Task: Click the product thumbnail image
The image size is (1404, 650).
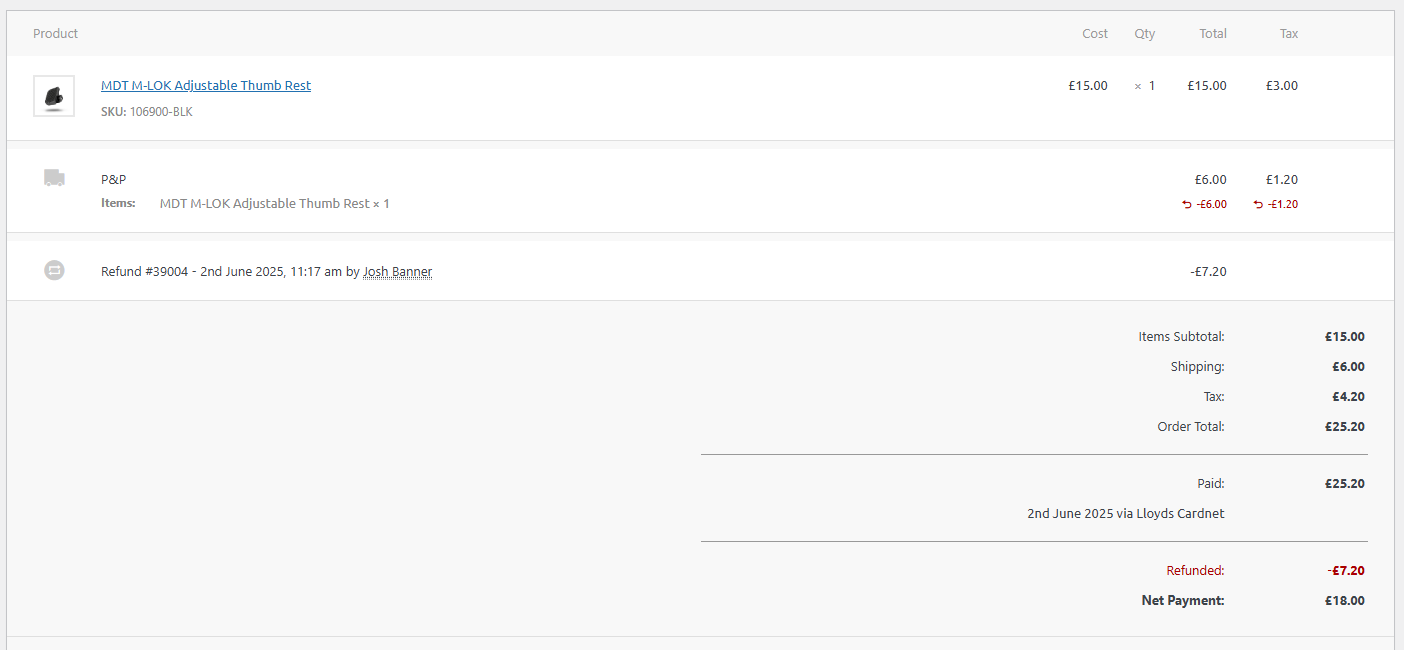Action: (54, 96)
